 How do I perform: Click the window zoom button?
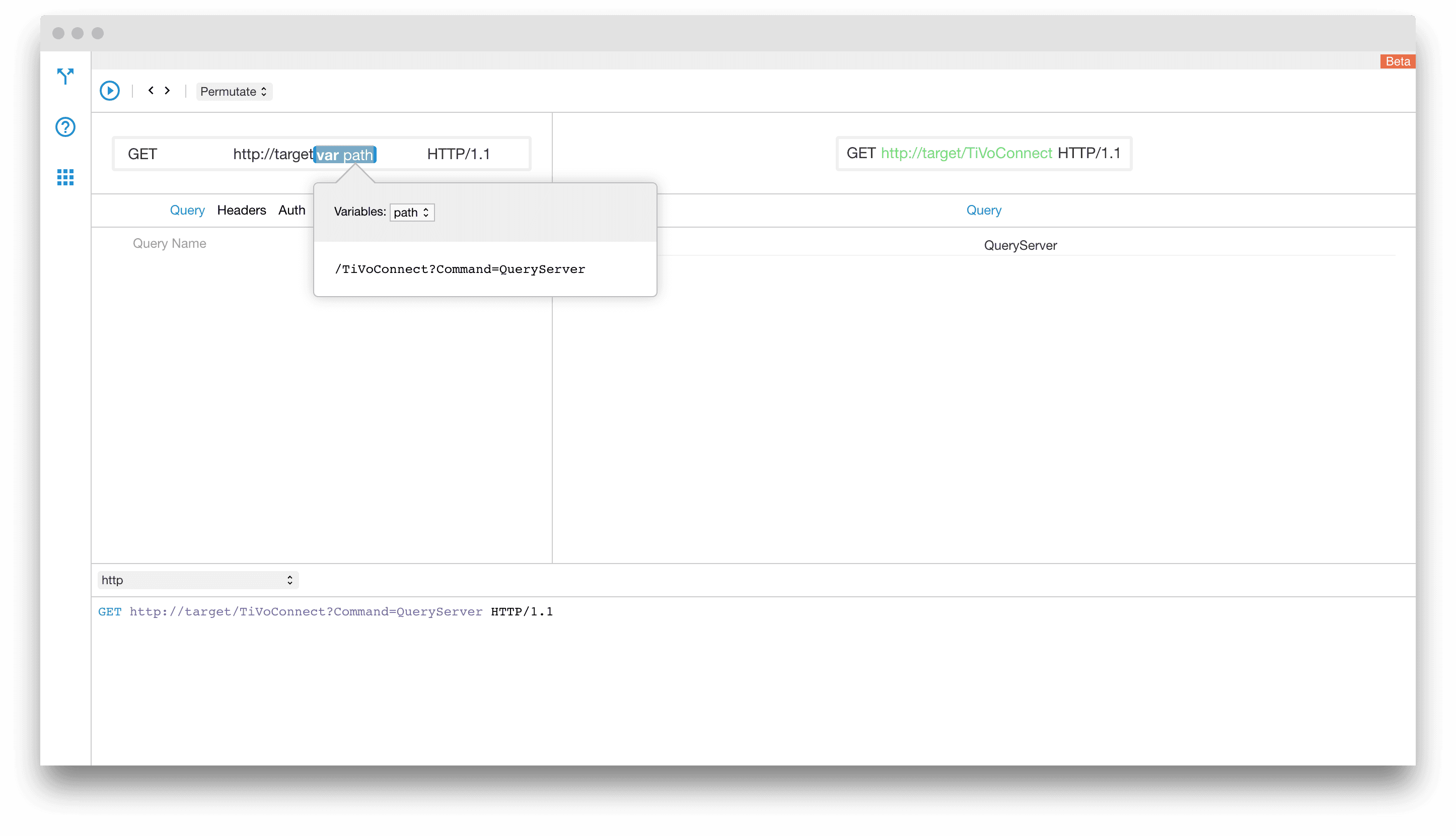(x=98, y=33)
